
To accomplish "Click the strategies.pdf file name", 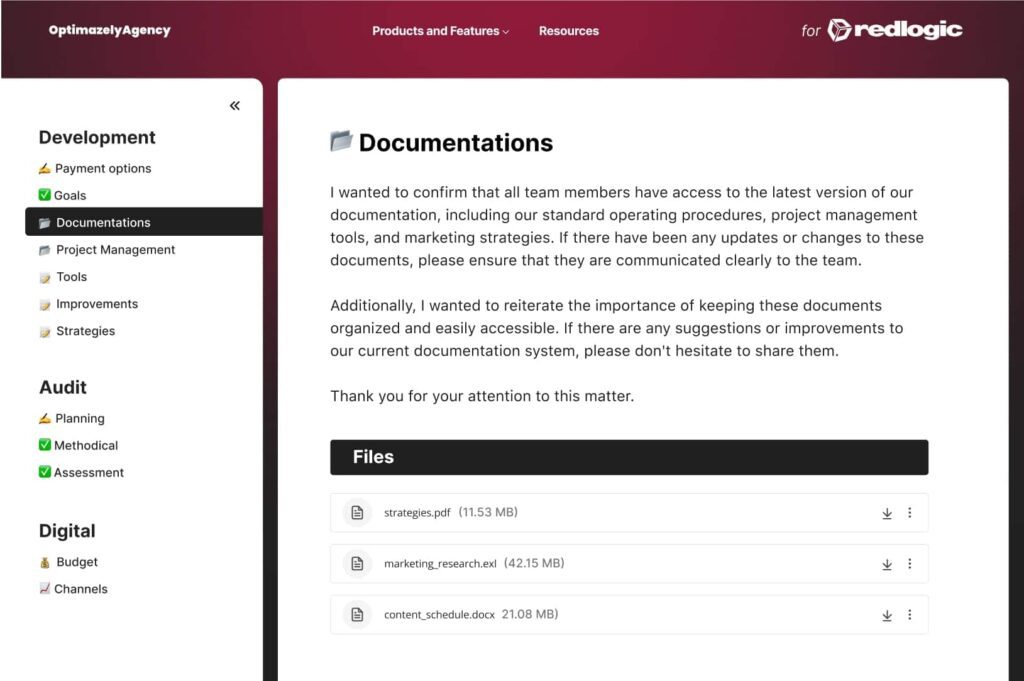I will click(x=417, y=513).
